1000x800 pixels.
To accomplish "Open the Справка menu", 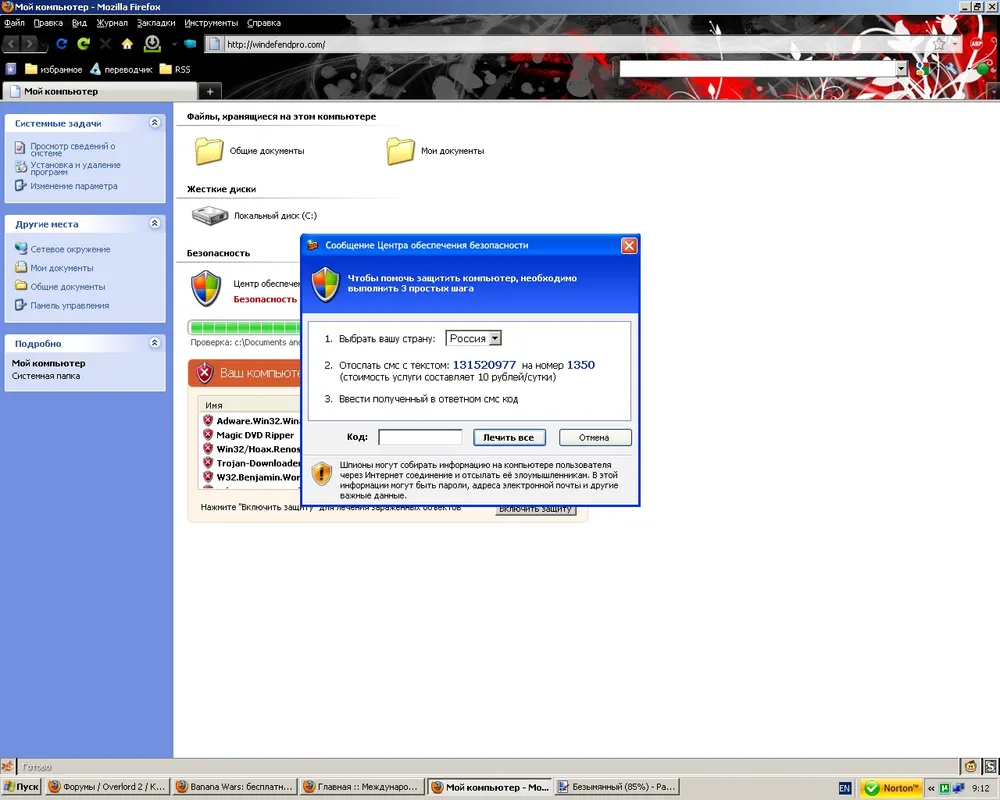I will tap(263, 22).
